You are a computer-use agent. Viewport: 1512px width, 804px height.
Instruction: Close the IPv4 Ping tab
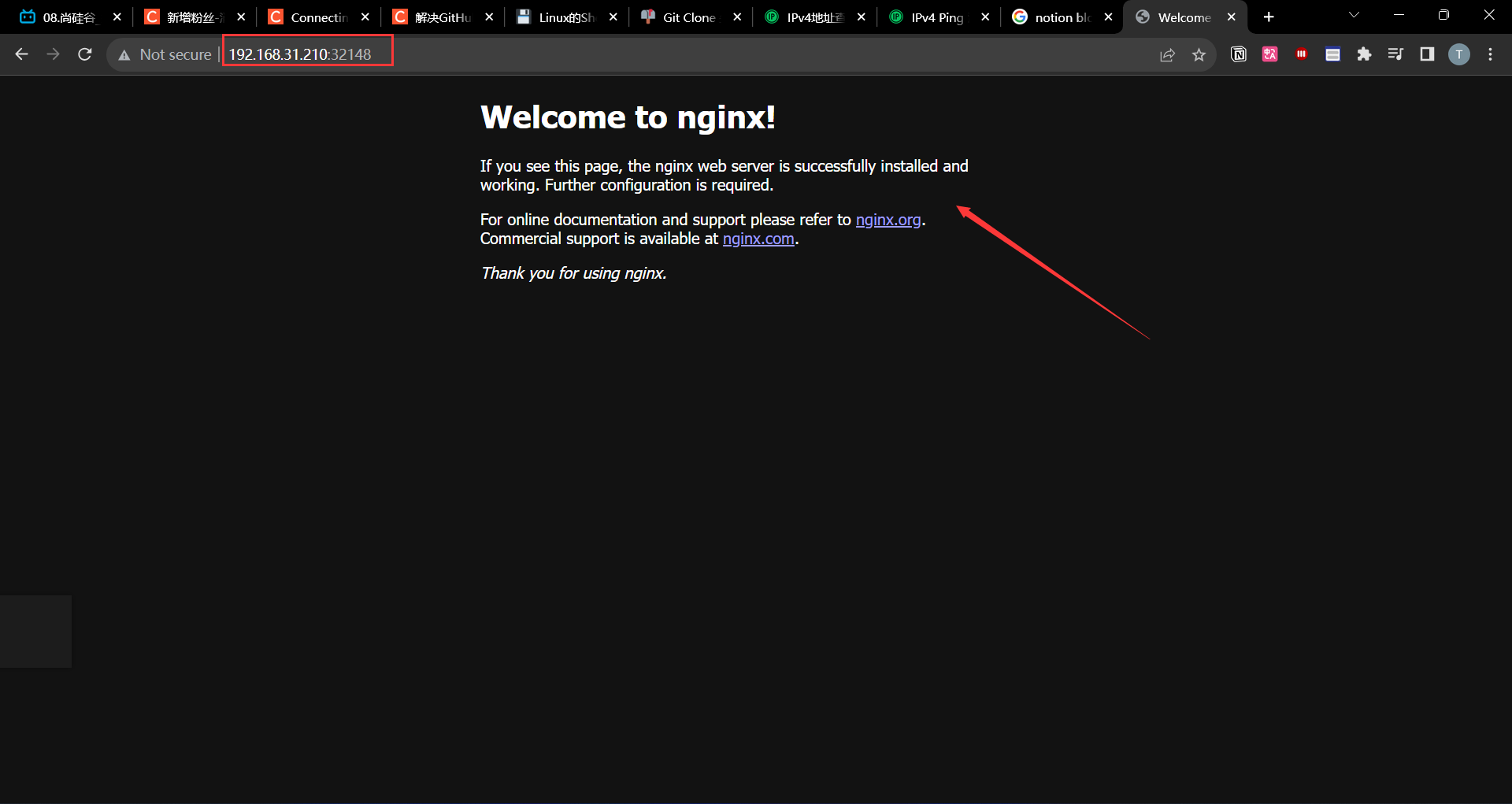click(x=985, y=17)
